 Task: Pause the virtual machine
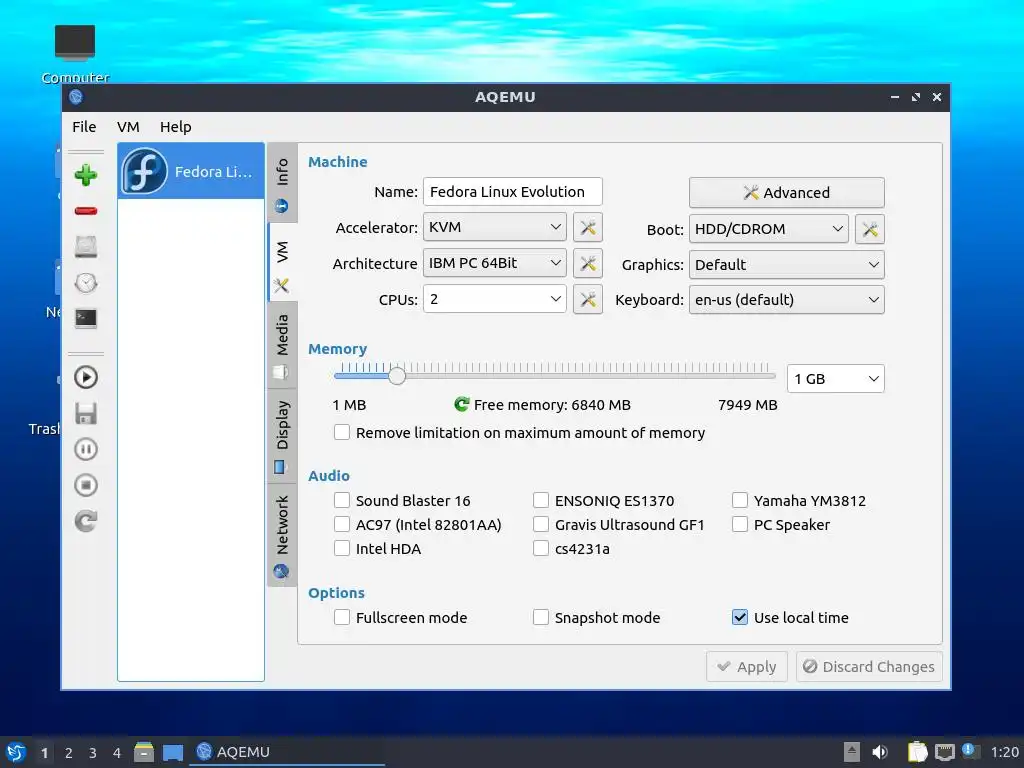86,449
